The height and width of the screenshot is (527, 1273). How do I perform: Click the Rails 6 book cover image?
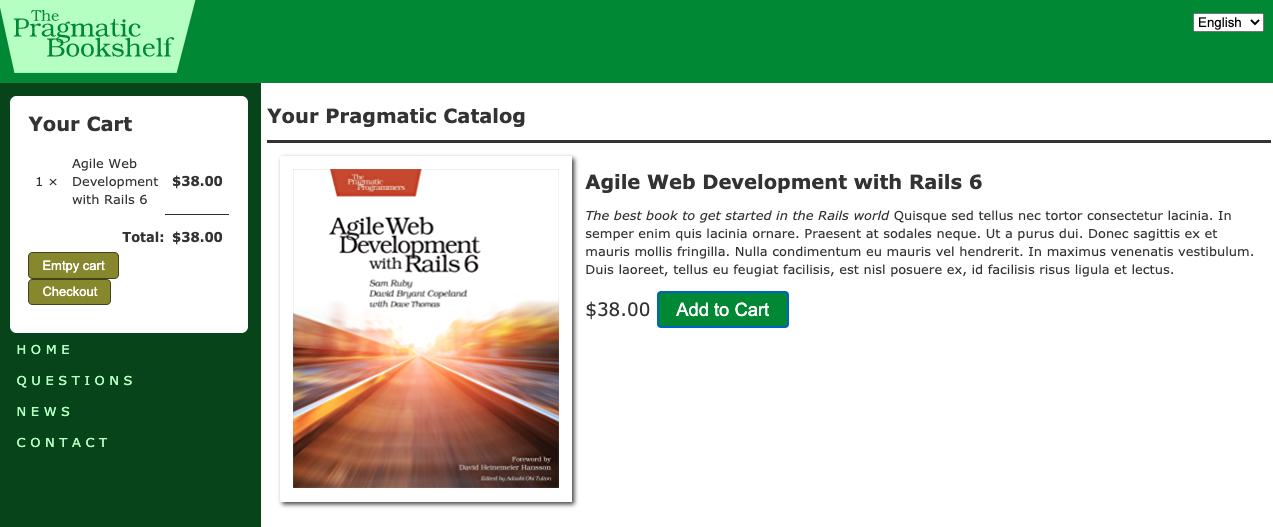(x=426, y=329)
